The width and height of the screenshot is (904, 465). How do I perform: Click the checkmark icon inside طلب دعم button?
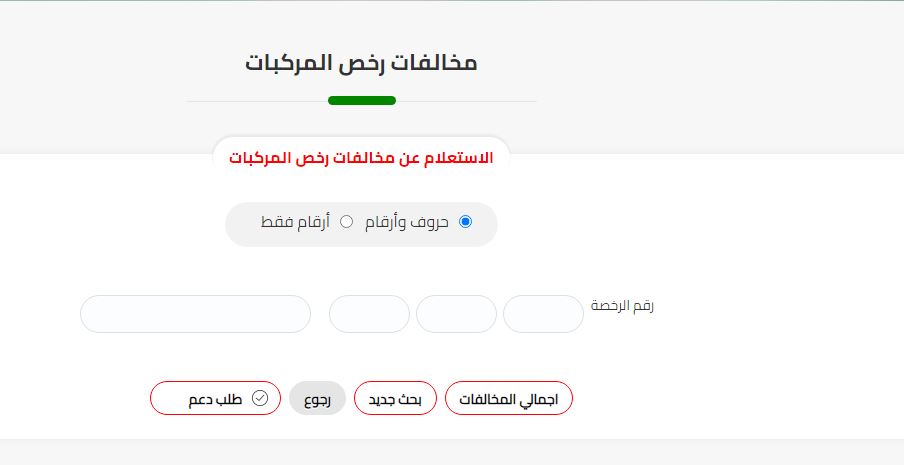(x=260, y=399)
